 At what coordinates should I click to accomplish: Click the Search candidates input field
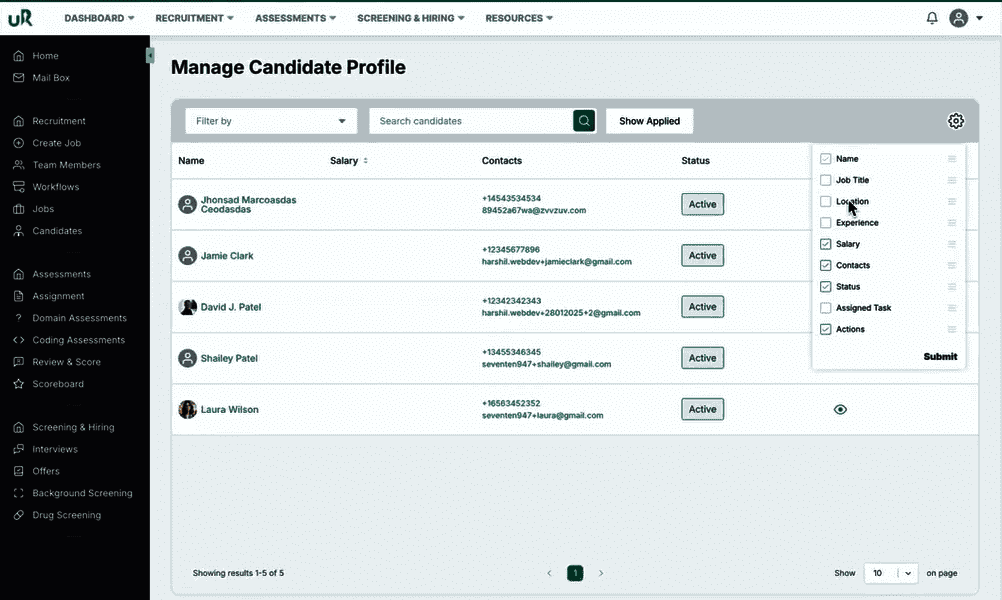coord(470,121)
